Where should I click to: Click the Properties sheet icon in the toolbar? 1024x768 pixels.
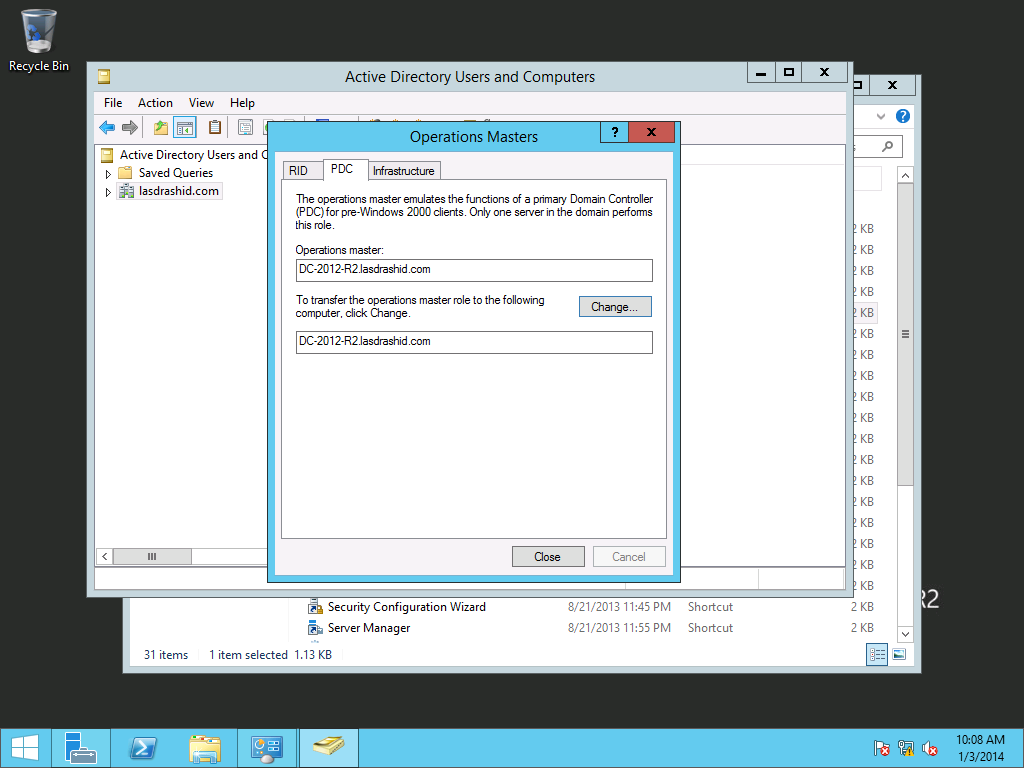(x=246, y=127)
